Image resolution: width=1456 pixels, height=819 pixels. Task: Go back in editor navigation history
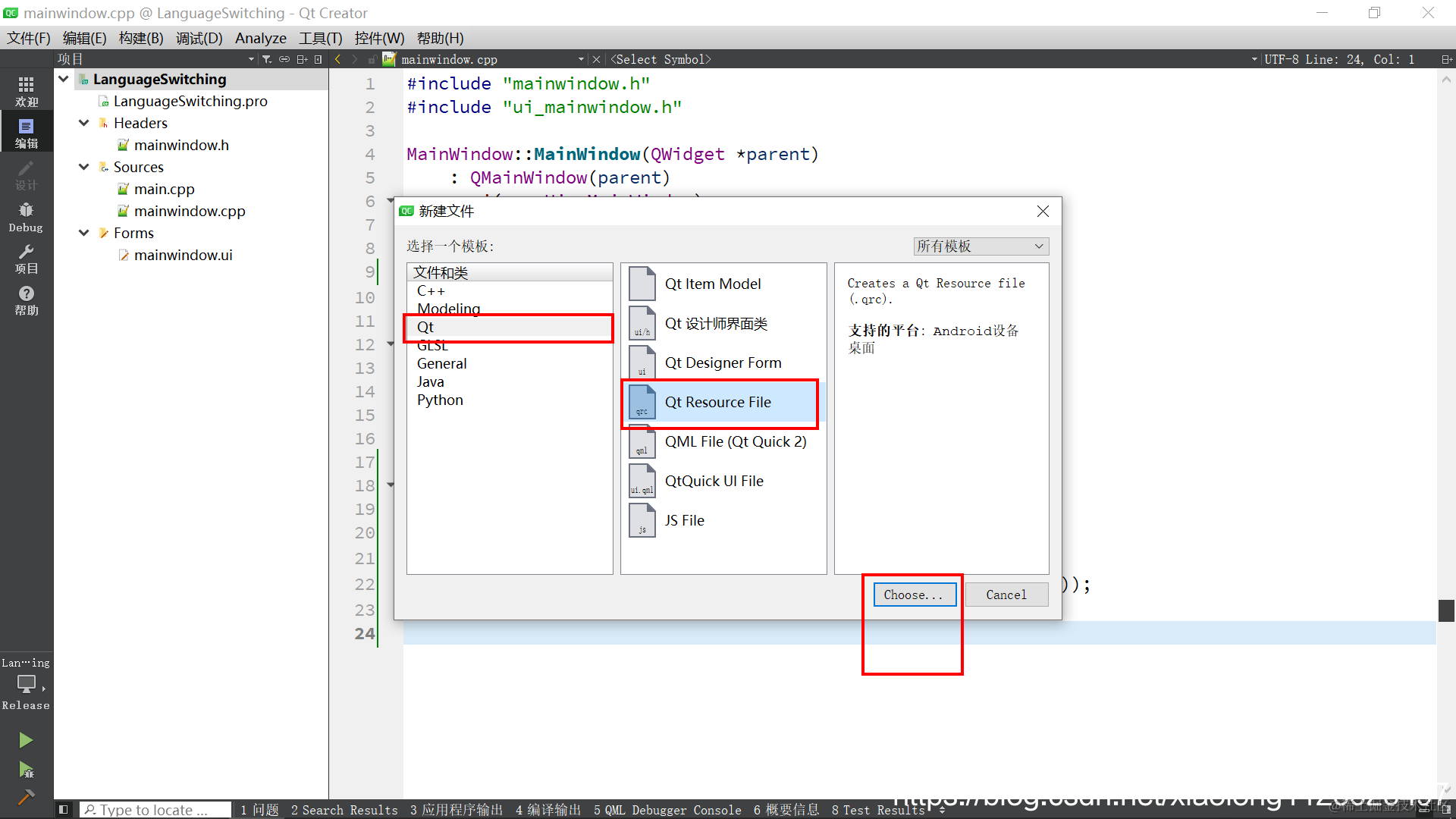pos(338,59)
